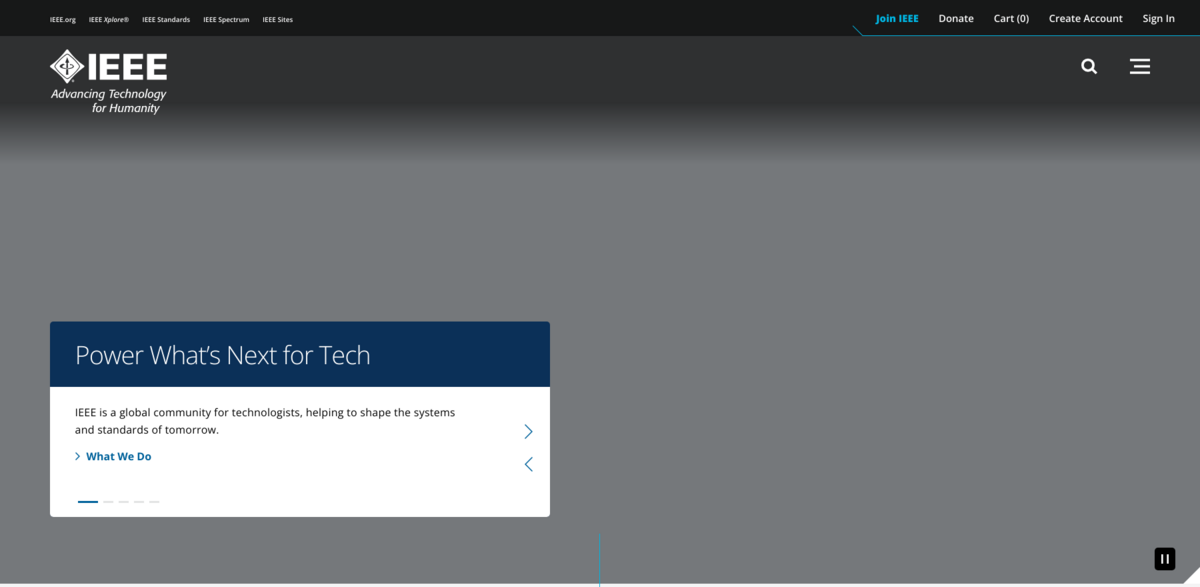Jump to the last carousel slide indicator
The height and width of the screenshot is (587, 1200).
click(154, 502)
